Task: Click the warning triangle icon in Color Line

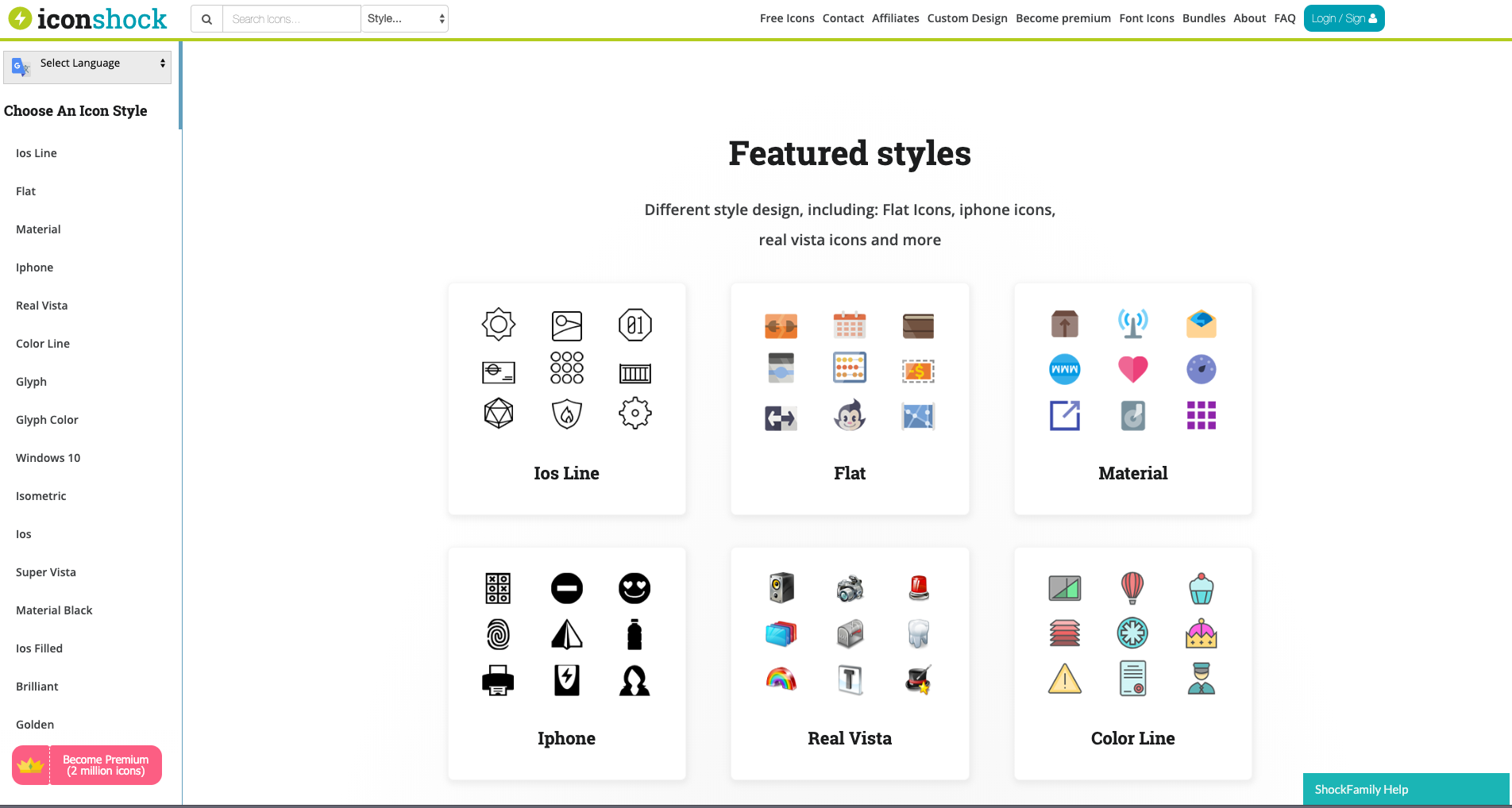Action: (1064, 679)
